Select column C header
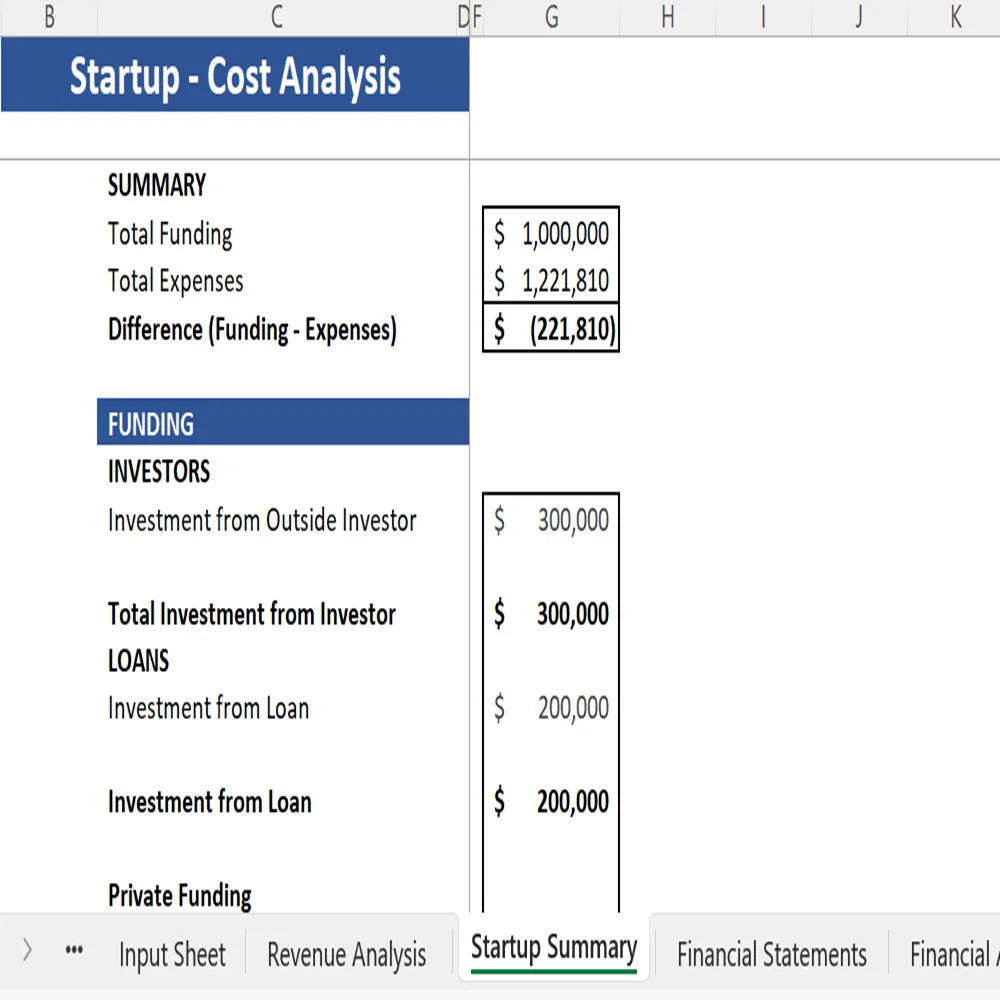Screen dimensions: 1000x1000 coord(276,17)
